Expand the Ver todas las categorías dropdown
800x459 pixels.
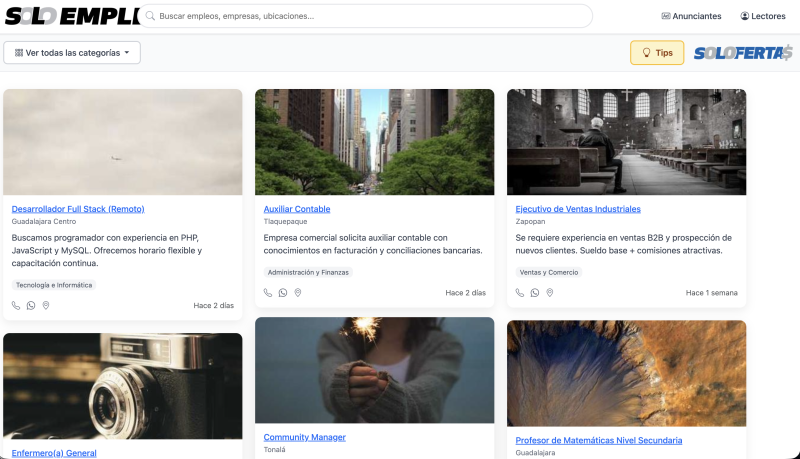tap(72, 53)
